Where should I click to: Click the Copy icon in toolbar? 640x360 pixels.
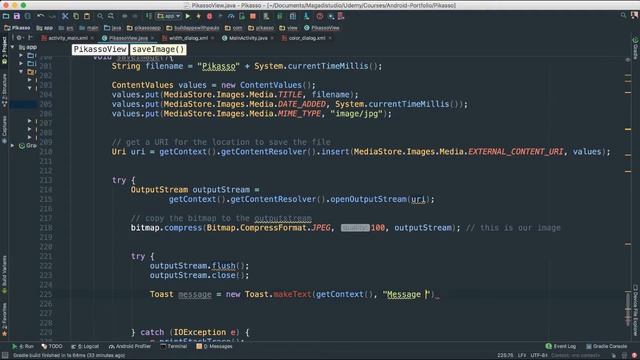coord(76,16)
